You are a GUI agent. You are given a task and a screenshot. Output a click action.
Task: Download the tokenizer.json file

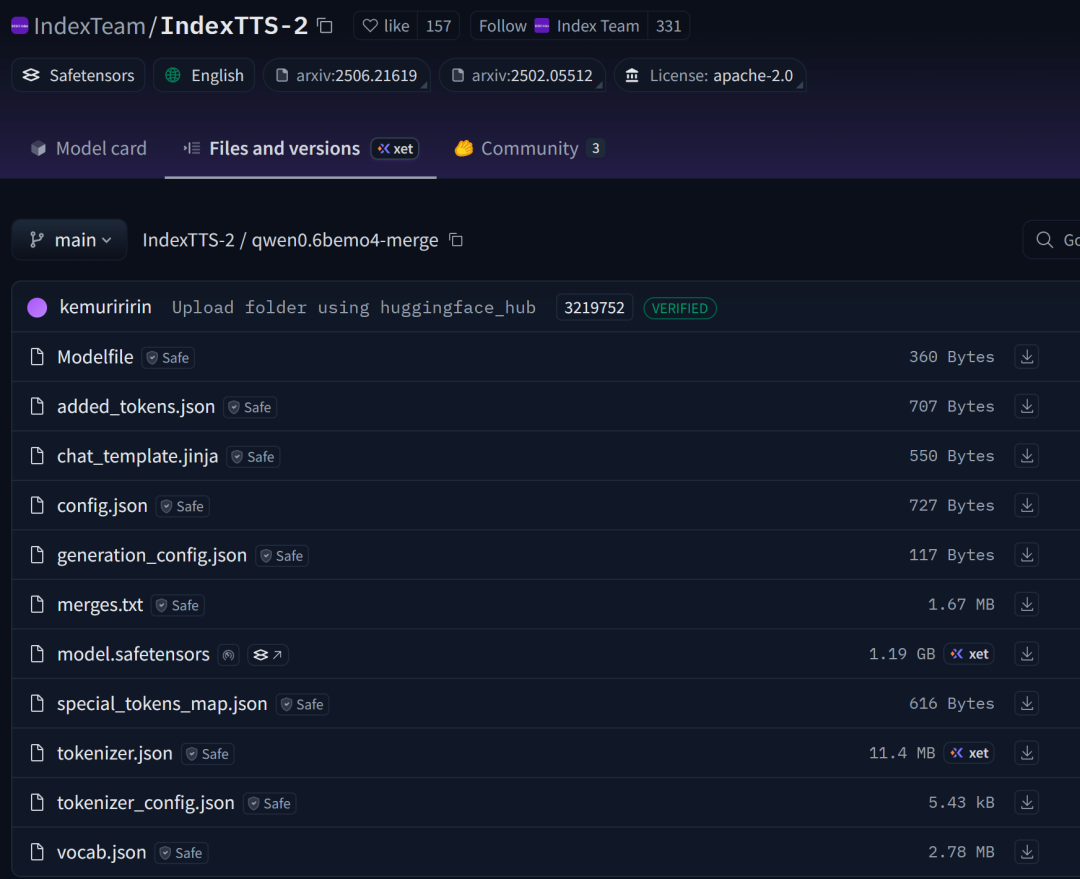coord(1026,753)
